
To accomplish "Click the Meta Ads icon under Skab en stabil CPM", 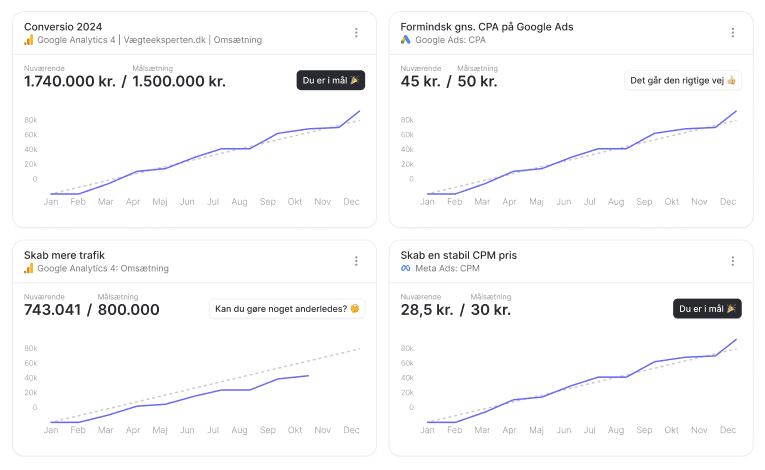I will 406,268.
